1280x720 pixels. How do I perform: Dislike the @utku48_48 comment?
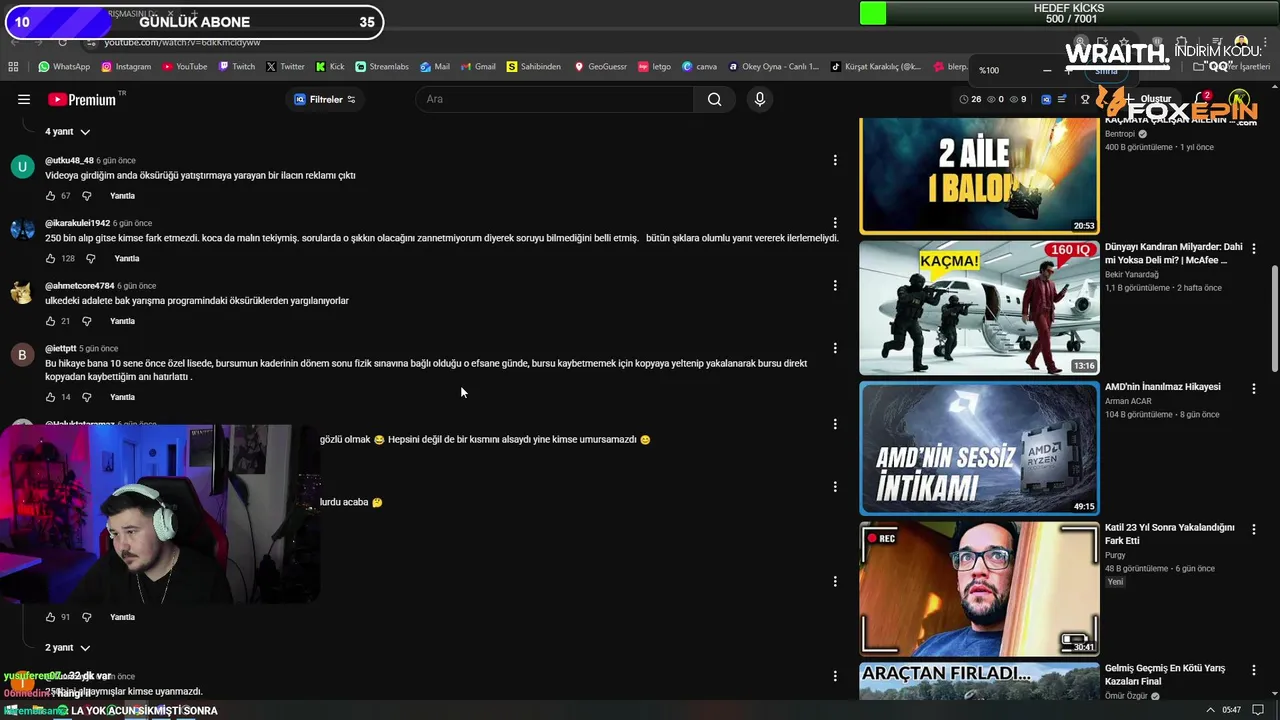click(x=86, y=196)
